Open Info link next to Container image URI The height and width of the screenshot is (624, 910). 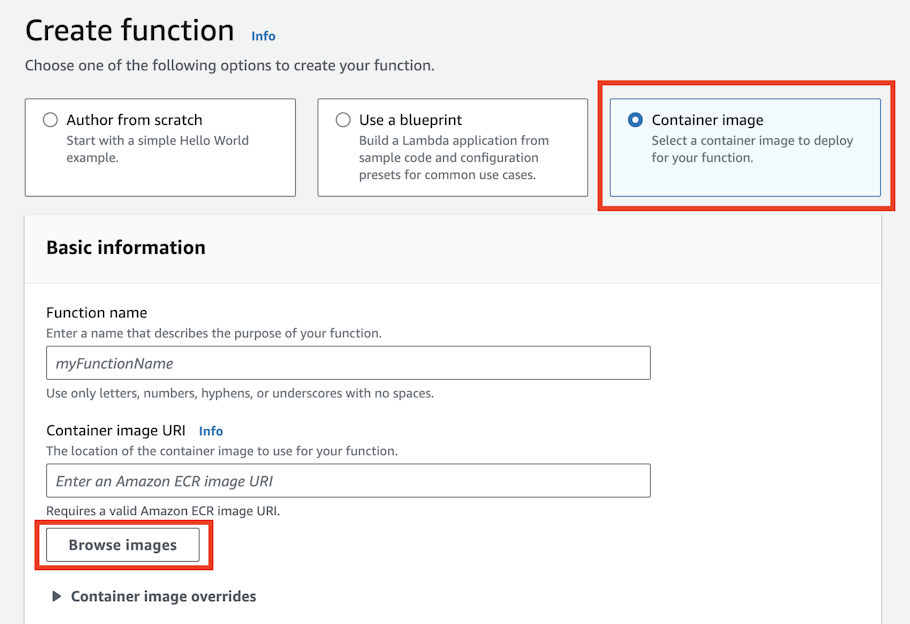211,431
